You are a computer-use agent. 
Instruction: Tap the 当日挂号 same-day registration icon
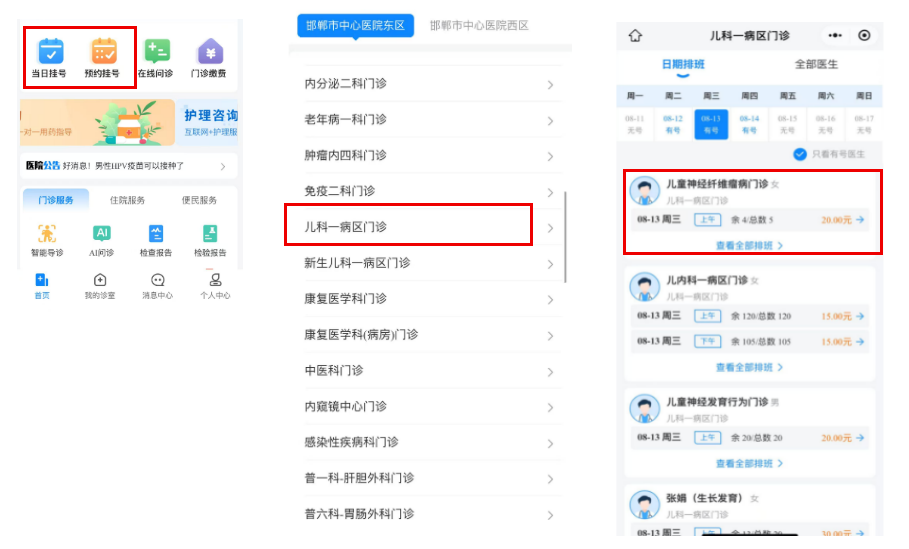pos(50,53)
